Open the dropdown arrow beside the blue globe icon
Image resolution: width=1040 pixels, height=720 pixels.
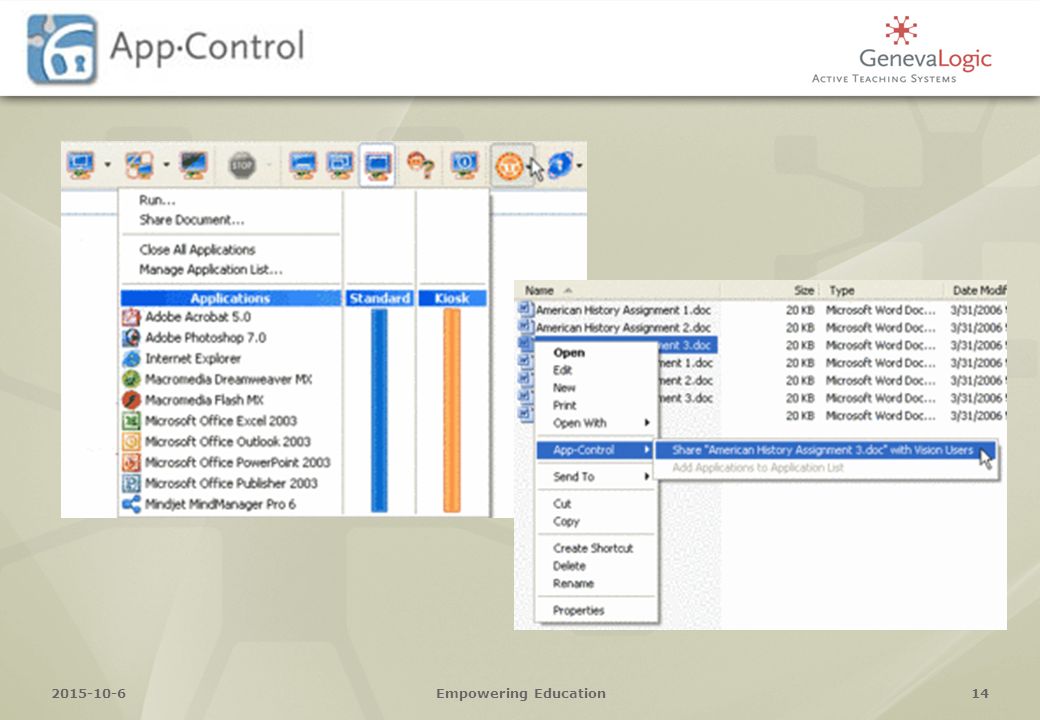click(x=580, y=165)
